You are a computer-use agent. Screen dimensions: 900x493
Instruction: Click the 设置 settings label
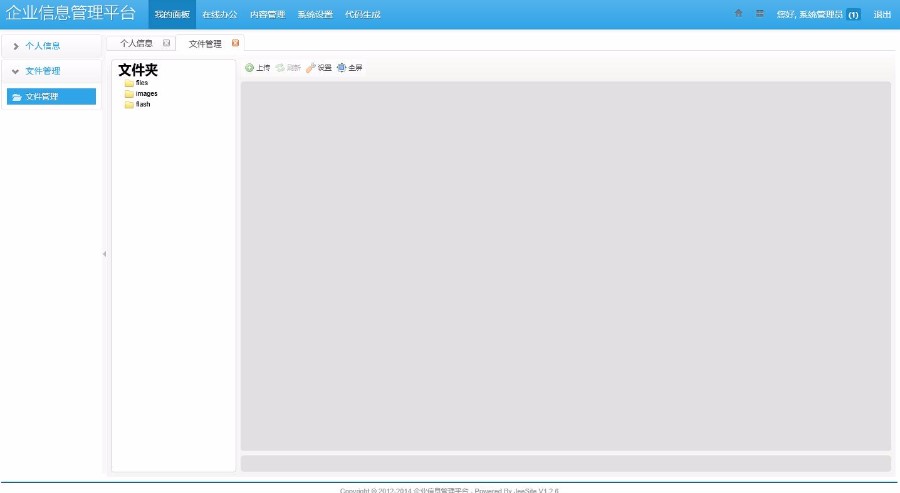tap(325, 68)
